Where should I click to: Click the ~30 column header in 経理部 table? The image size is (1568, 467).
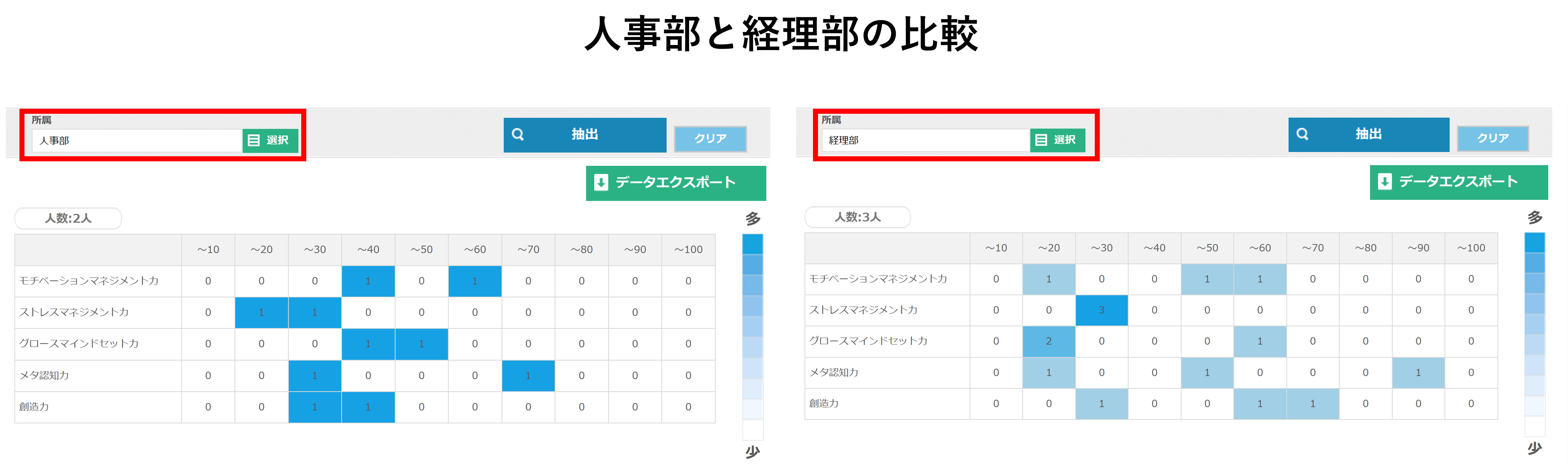point(1102,248)
